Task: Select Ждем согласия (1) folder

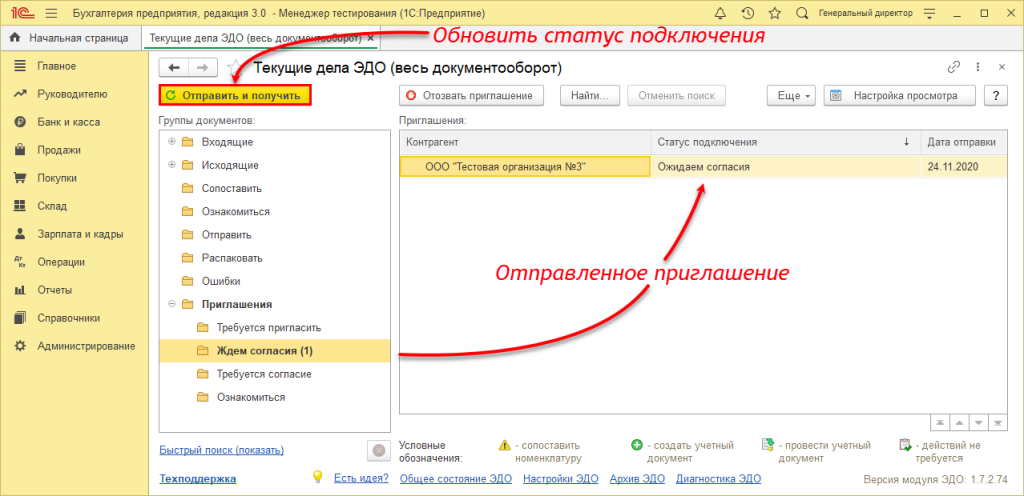Action: (274, 351)
